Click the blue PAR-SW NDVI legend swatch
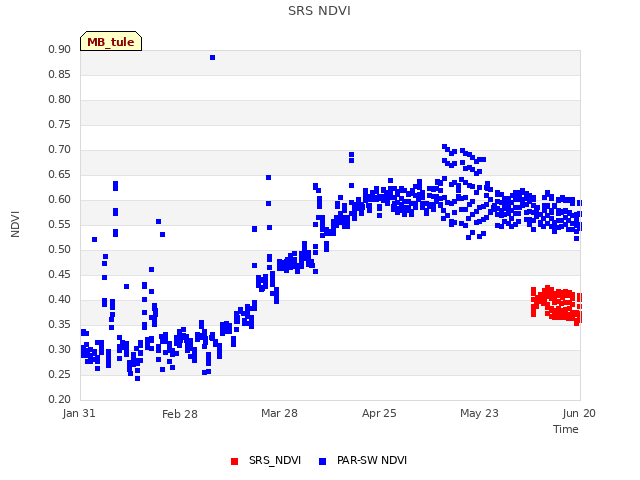 coord(322,461)
